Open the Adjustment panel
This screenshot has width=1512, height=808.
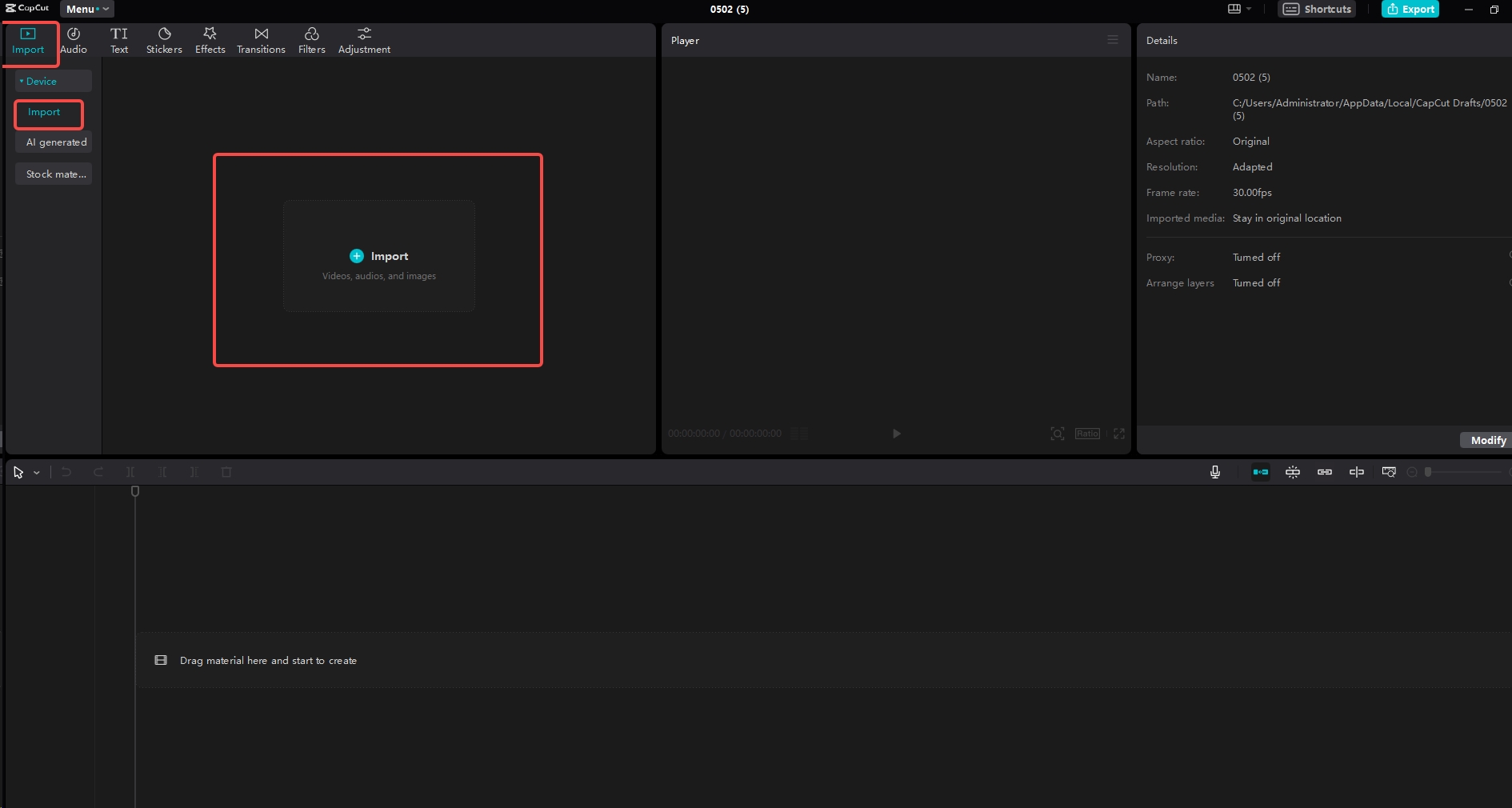tap(363, 40)
